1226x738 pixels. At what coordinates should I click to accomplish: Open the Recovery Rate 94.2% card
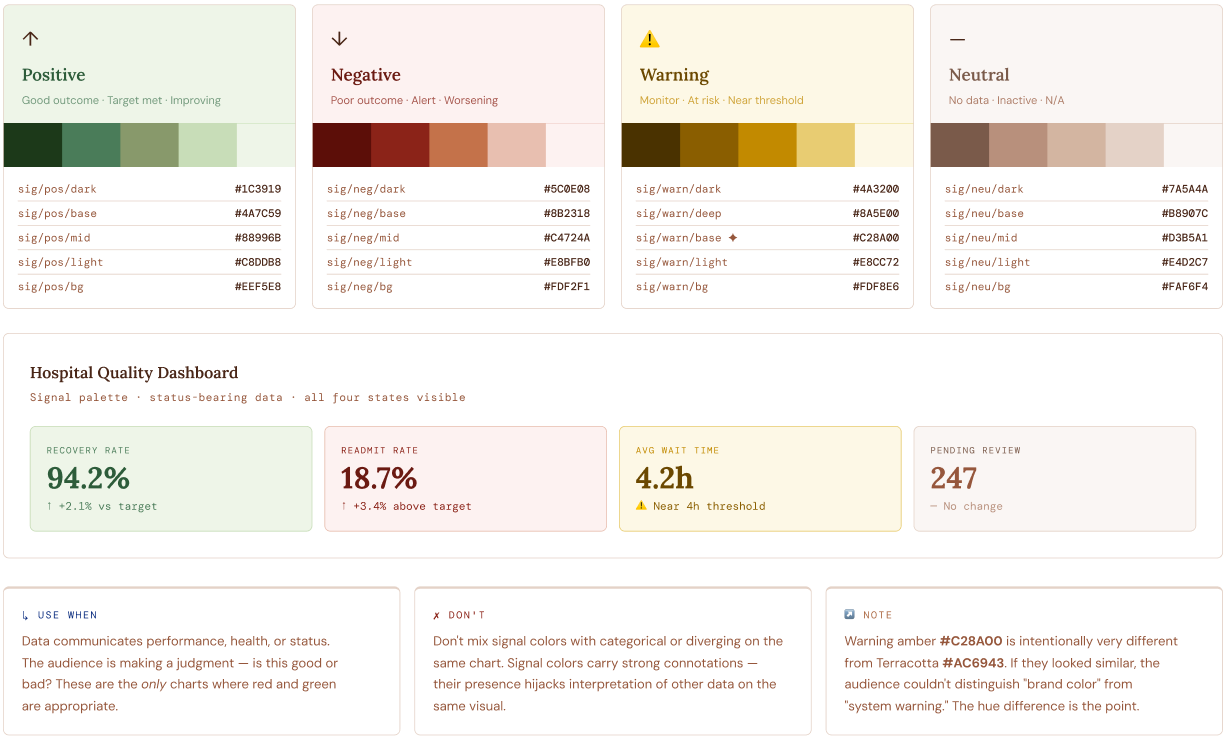click(171, 479)
